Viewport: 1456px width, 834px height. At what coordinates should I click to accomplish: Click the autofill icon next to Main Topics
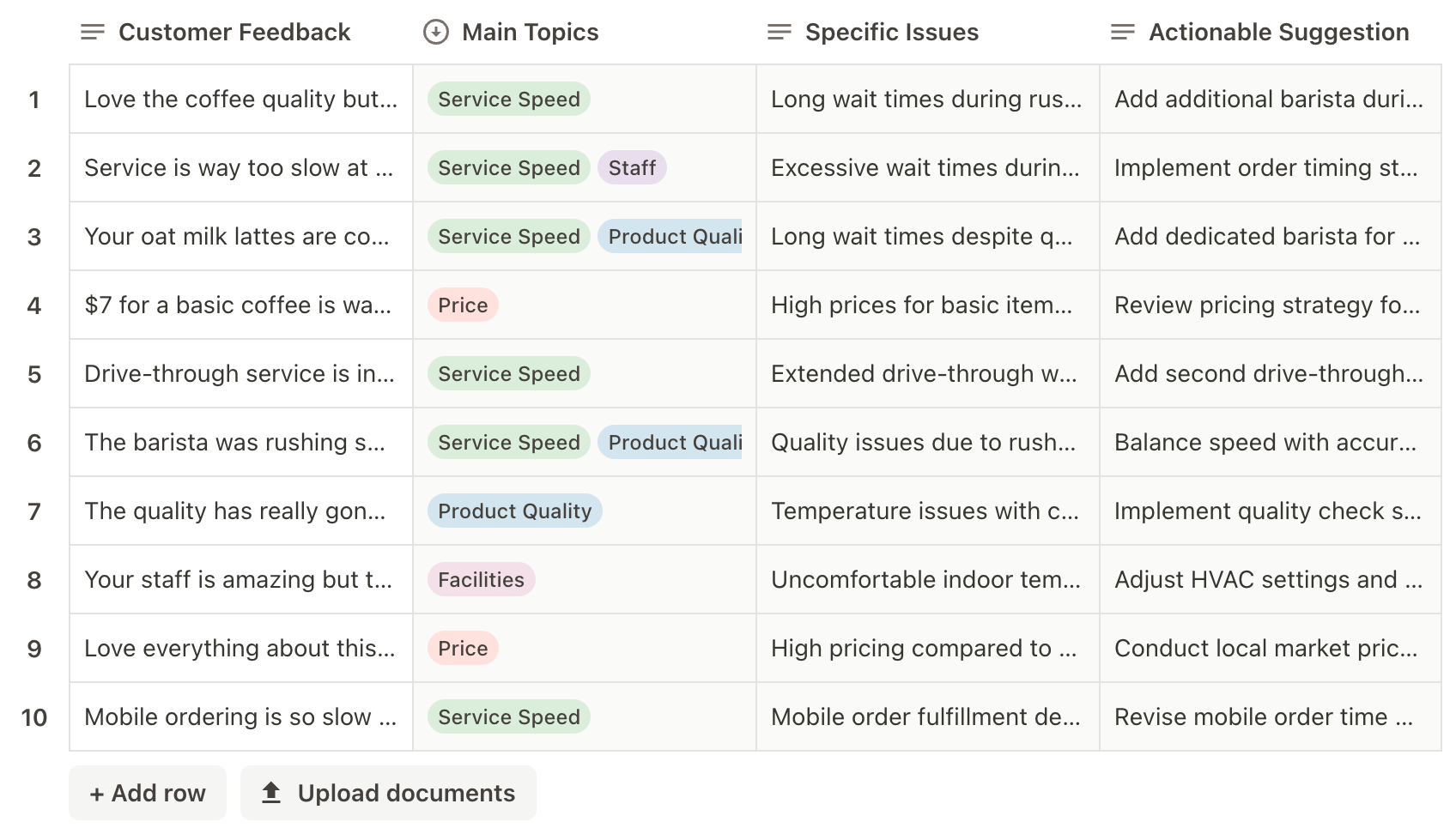click(x=434, y=32)
